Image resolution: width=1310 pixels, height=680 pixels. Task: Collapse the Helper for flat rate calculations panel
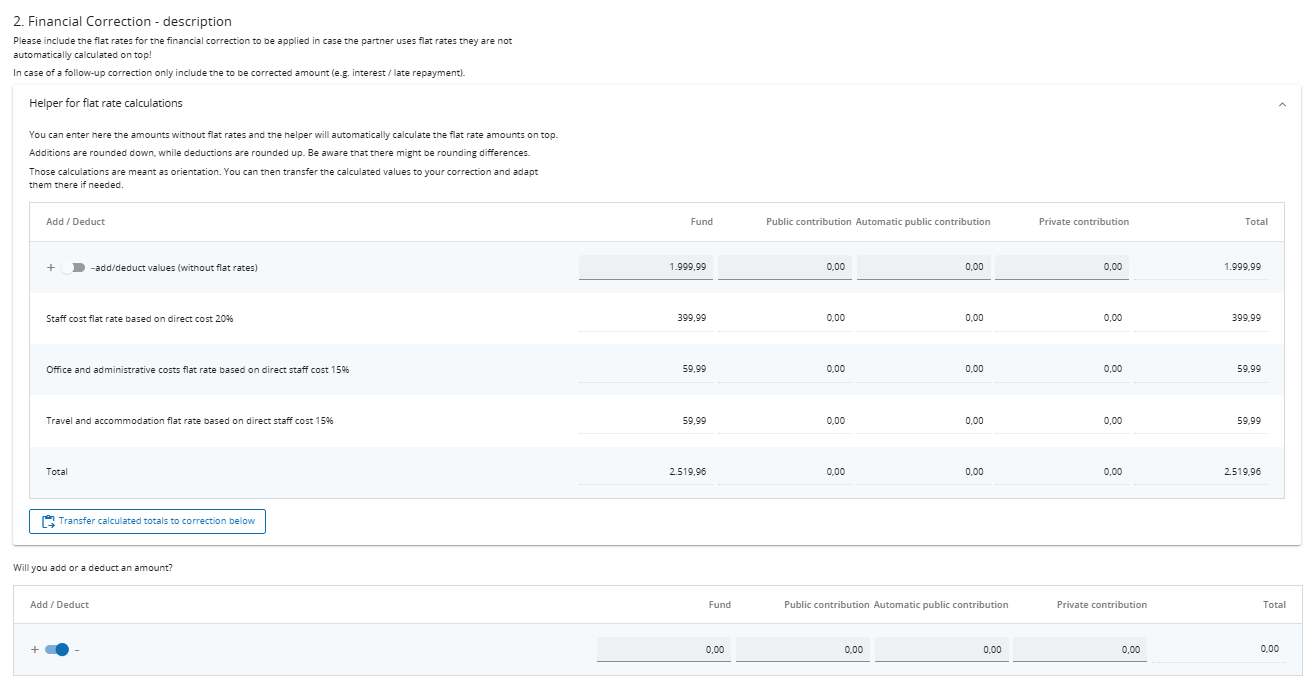(1281, 104)
